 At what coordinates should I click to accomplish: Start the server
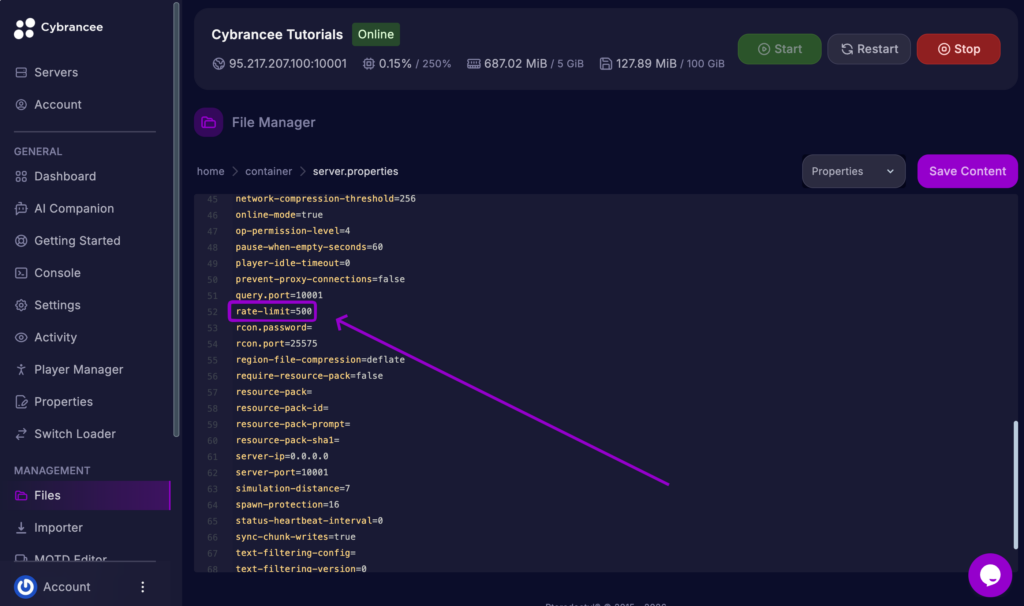[779, 49]
